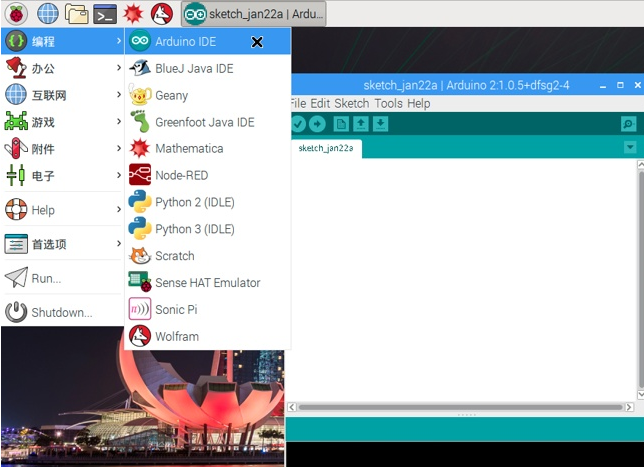Click the vertical scrollbar of the editor
Viewport: 644px width, 467px height.
tap(640, 279)
